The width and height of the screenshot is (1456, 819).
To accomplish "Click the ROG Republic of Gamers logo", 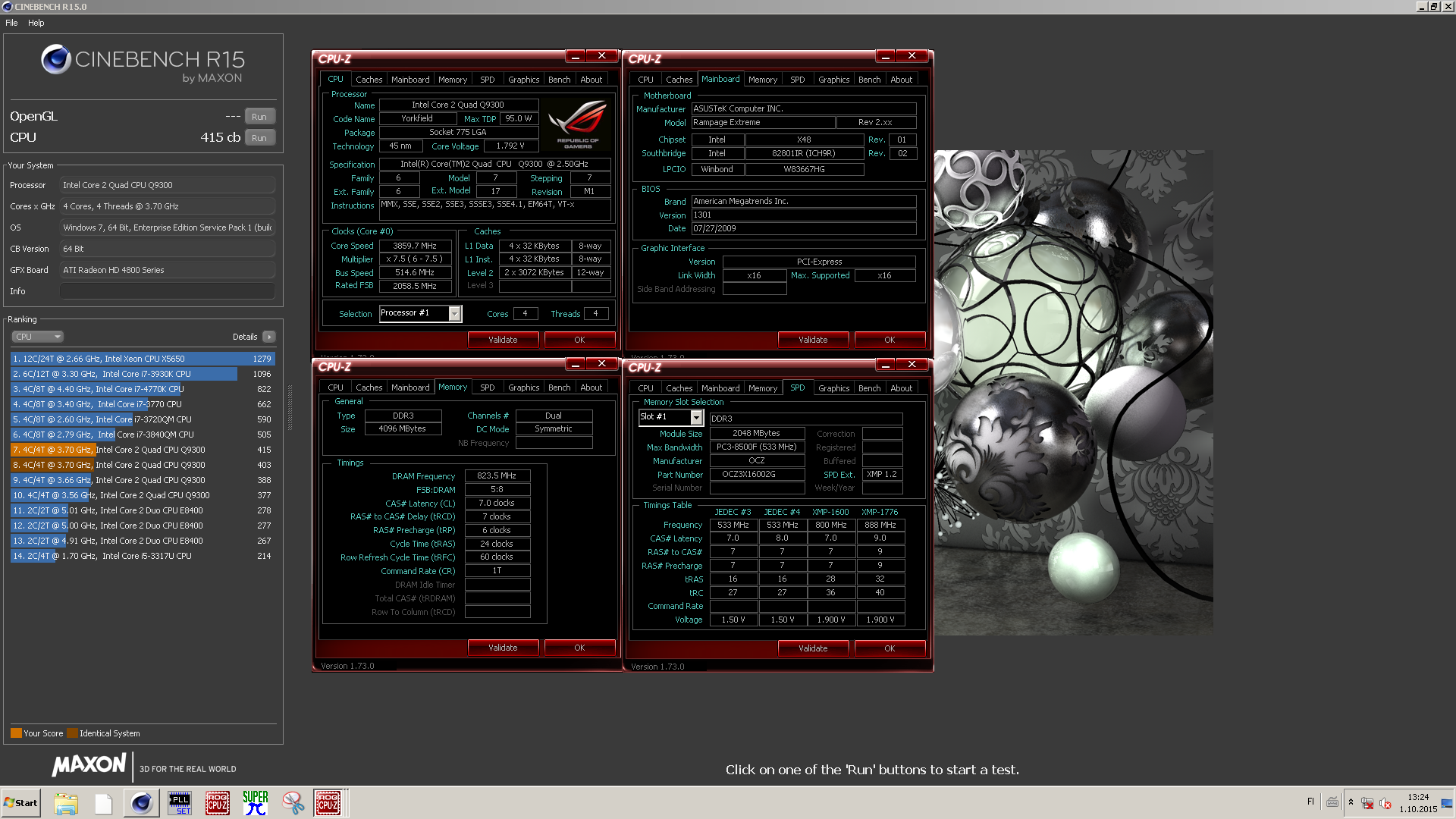I will pyautogui.click(x=578, y=125).
